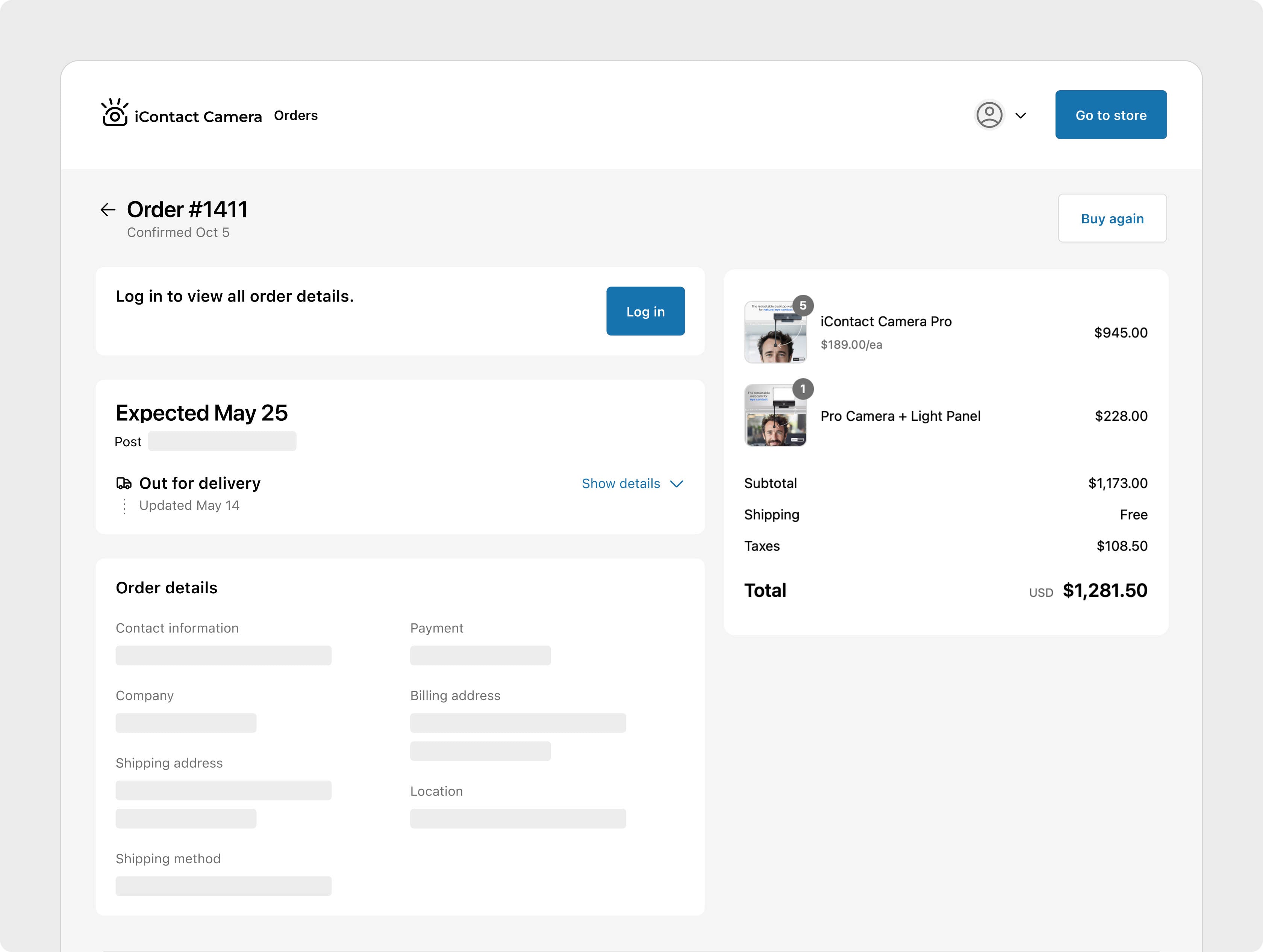Open the account dropdown chevron

click(1021, 115)
